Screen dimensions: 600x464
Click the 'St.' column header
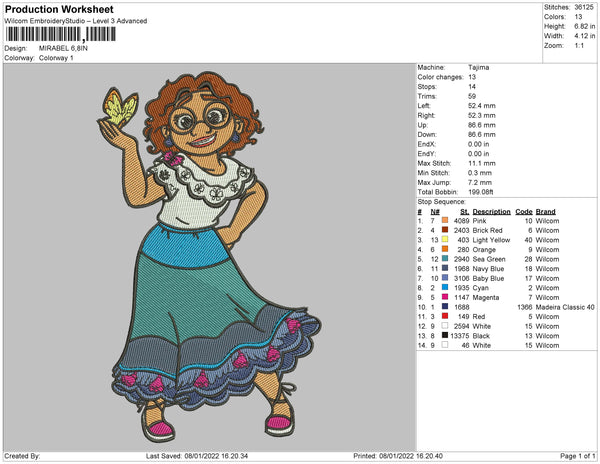tap(465, 212)
